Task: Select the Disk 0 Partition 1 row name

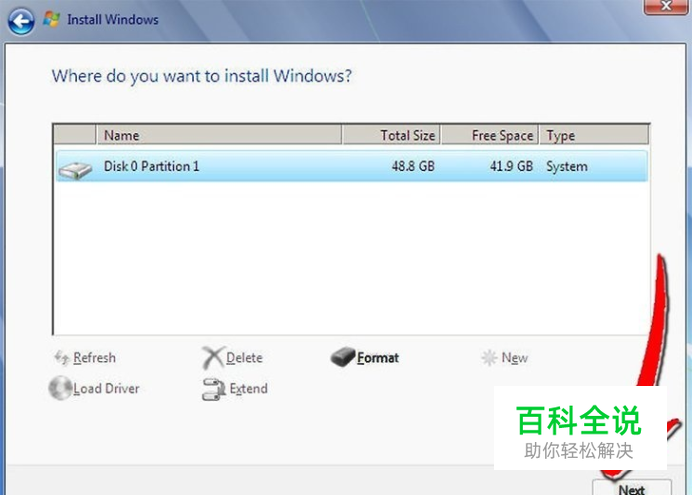Action: (x=151, y=166)
